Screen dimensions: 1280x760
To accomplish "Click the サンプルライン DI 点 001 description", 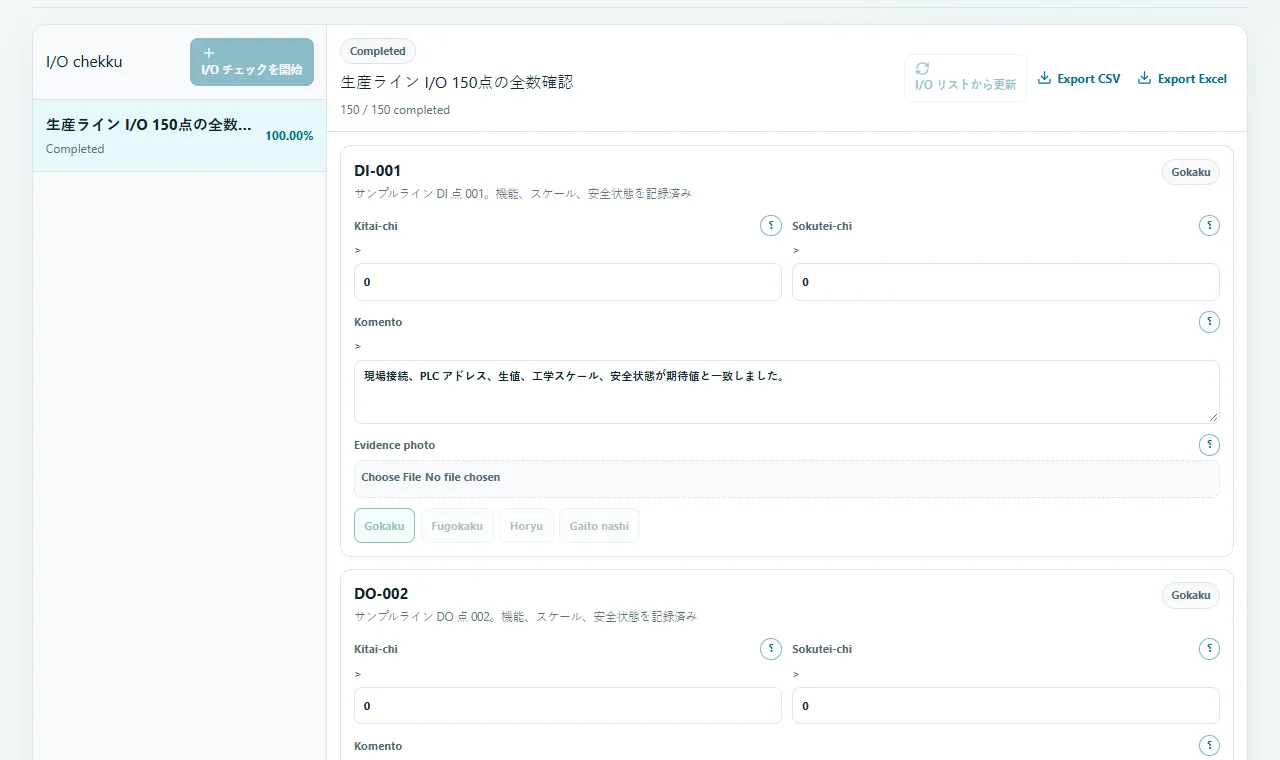I will tap(523, 193).
